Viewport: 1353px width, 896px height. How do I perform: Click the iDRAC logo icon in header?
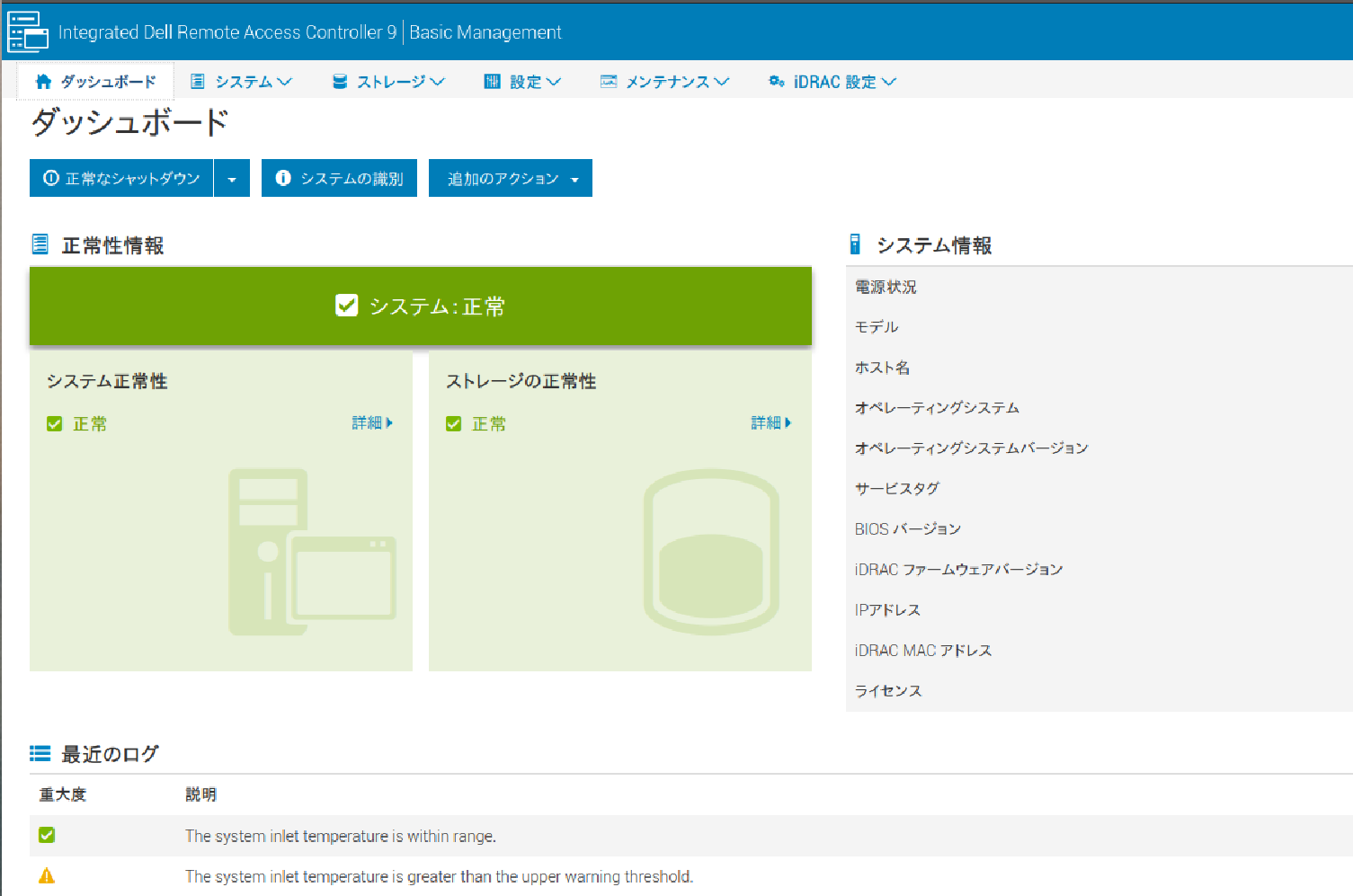coord(27,32)
